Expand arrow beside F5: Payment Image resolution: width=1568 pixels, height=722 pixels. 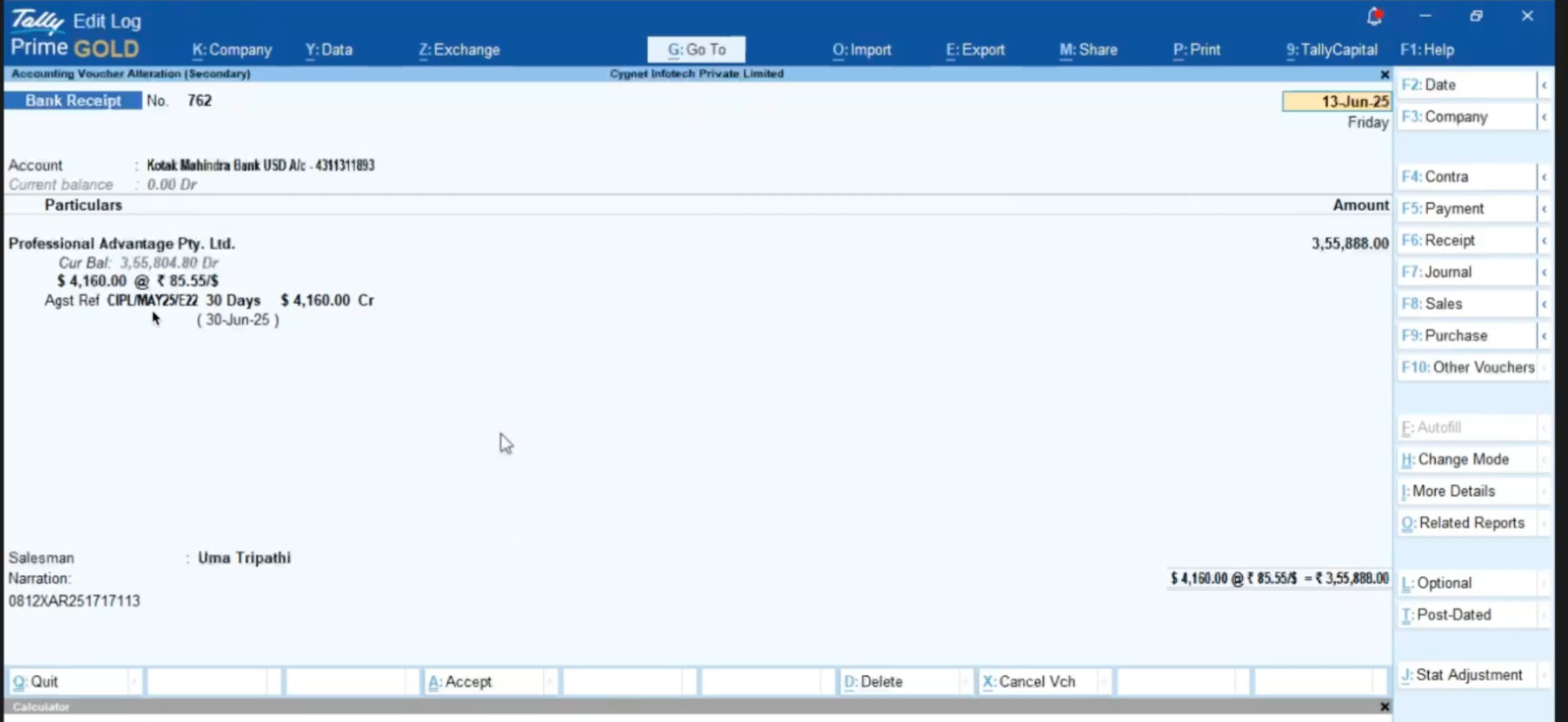1544,209
